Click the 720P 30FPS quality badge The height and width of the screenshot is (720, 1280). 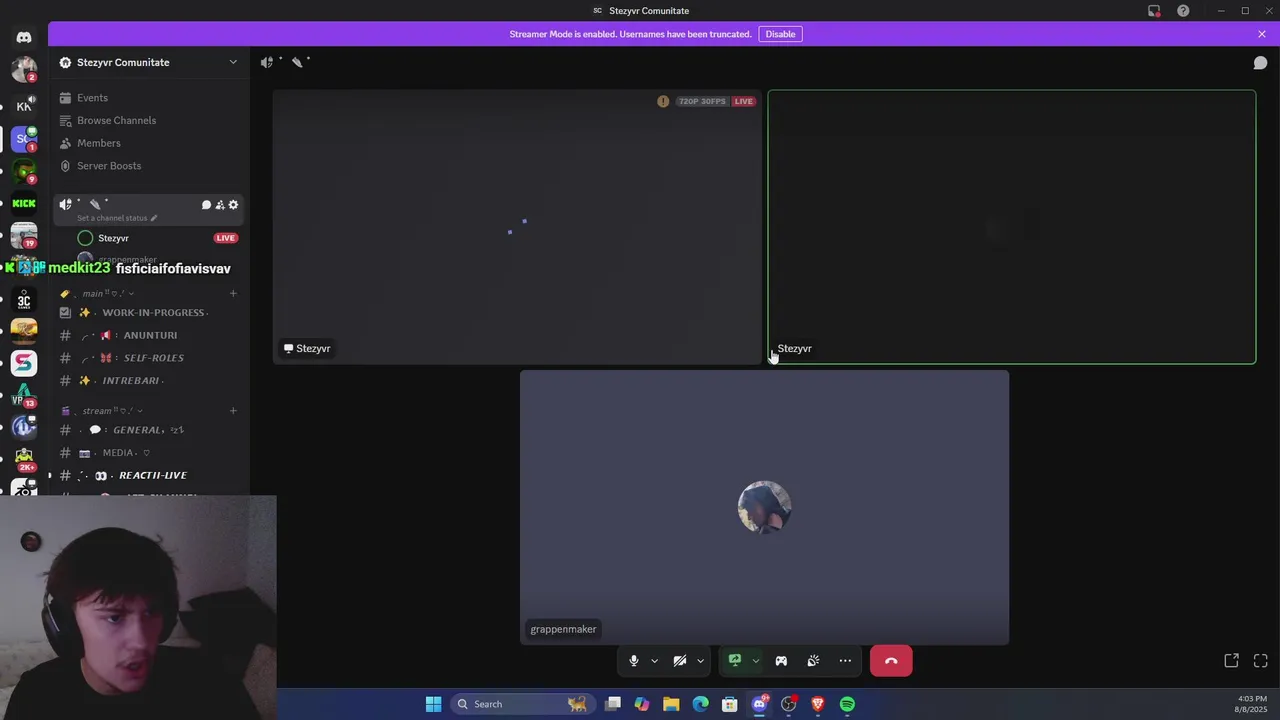702,101
